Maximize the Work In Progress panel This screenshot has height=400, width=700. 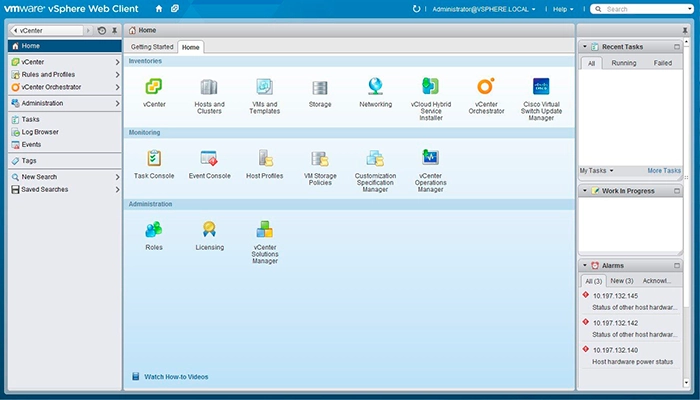point(677,191)
